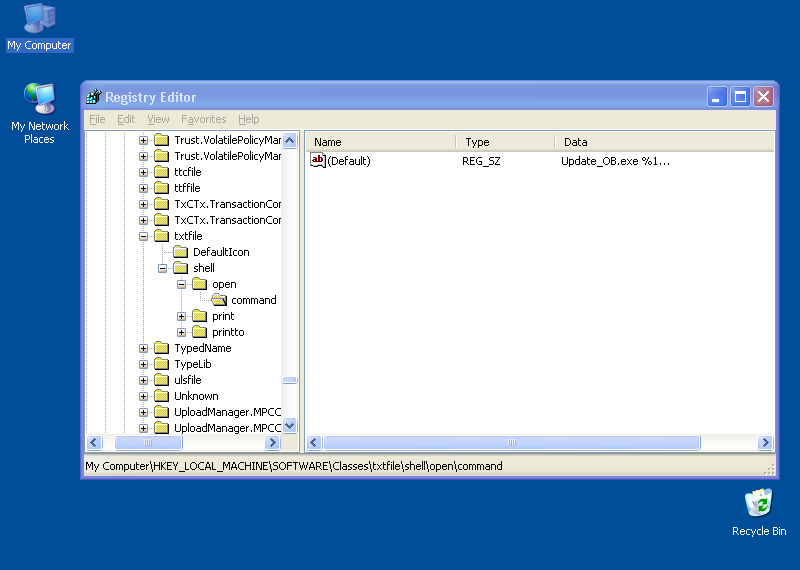The image size is (800, 570).
Task: Close the Registry Editor window
Action: [764, 96]
